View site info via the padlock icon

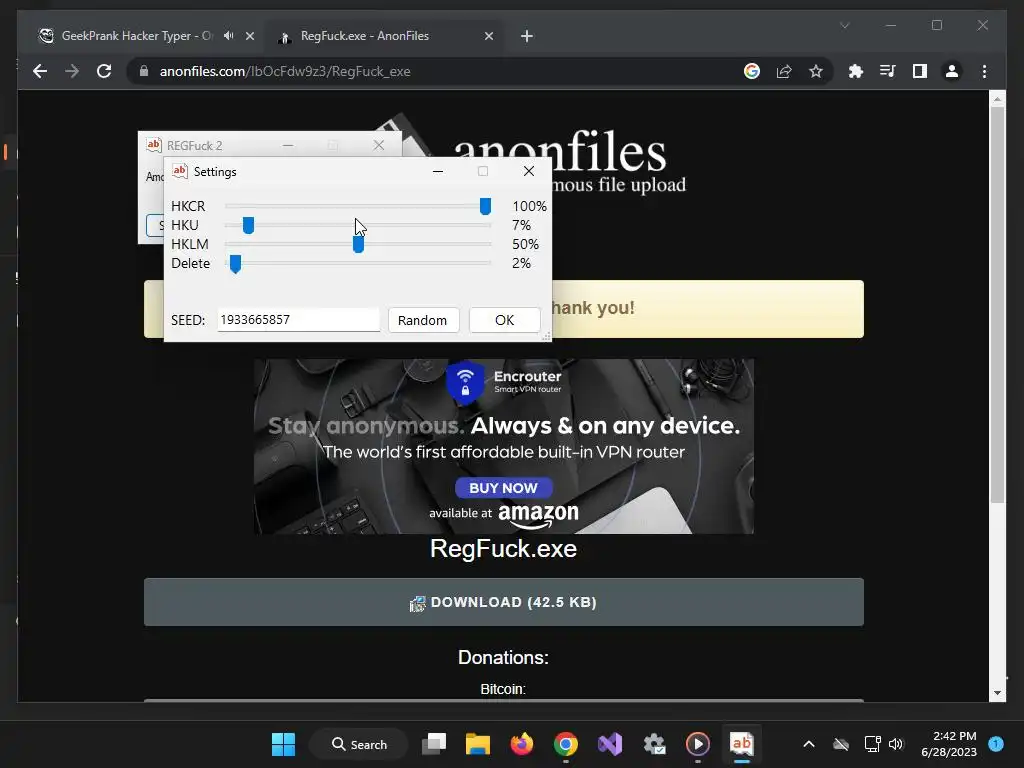point(144,71)
